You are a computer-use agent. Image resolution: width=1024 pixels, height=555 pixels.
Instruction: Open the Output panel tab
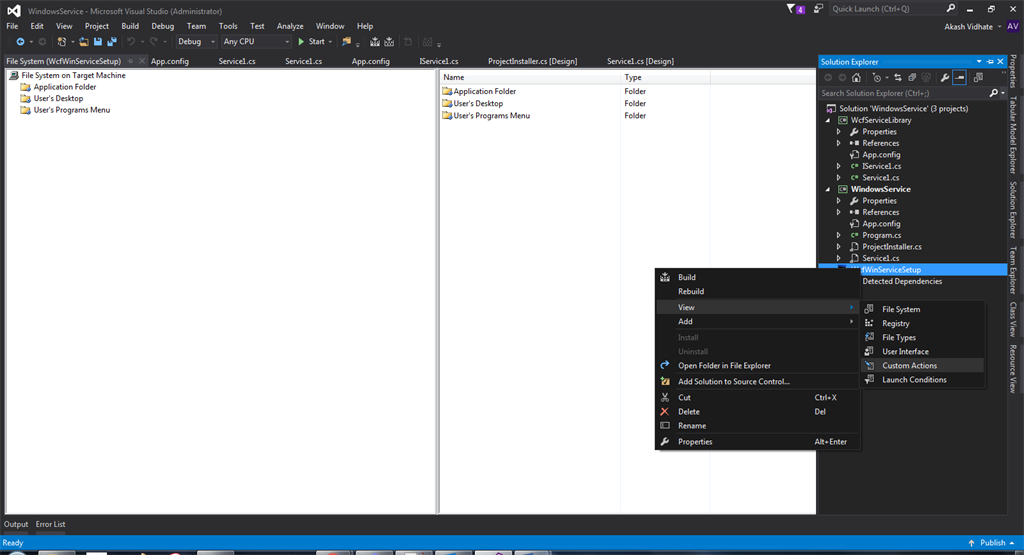tap(16, 524)
